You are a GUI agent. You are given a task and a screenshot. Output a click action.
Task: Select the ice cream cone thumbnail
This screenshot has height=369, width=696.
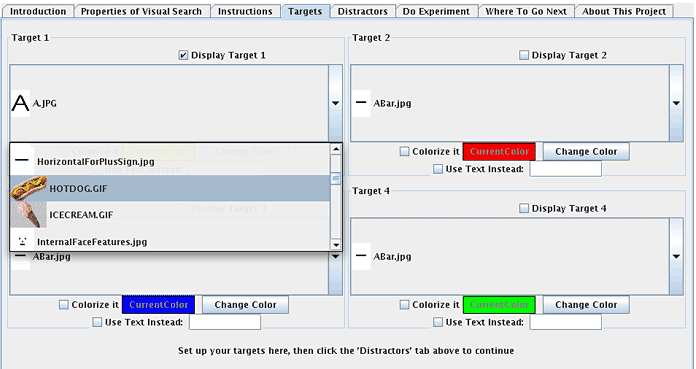(29, 214)
